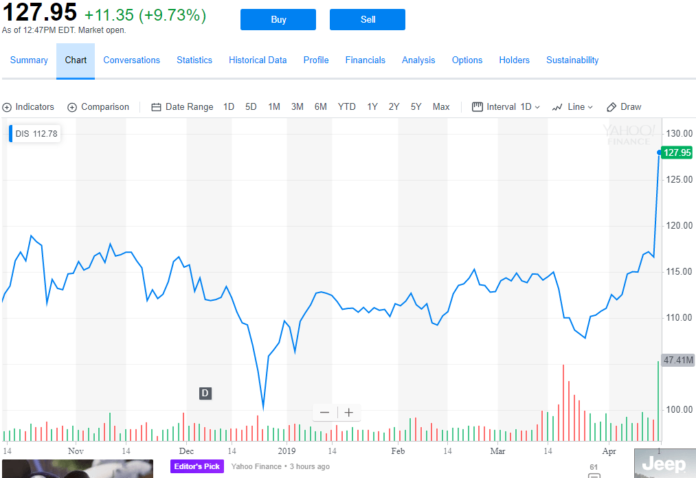This screenshot has height=478, width=696.
Task: Click the Apr date axis label
Action: (609, 451)
